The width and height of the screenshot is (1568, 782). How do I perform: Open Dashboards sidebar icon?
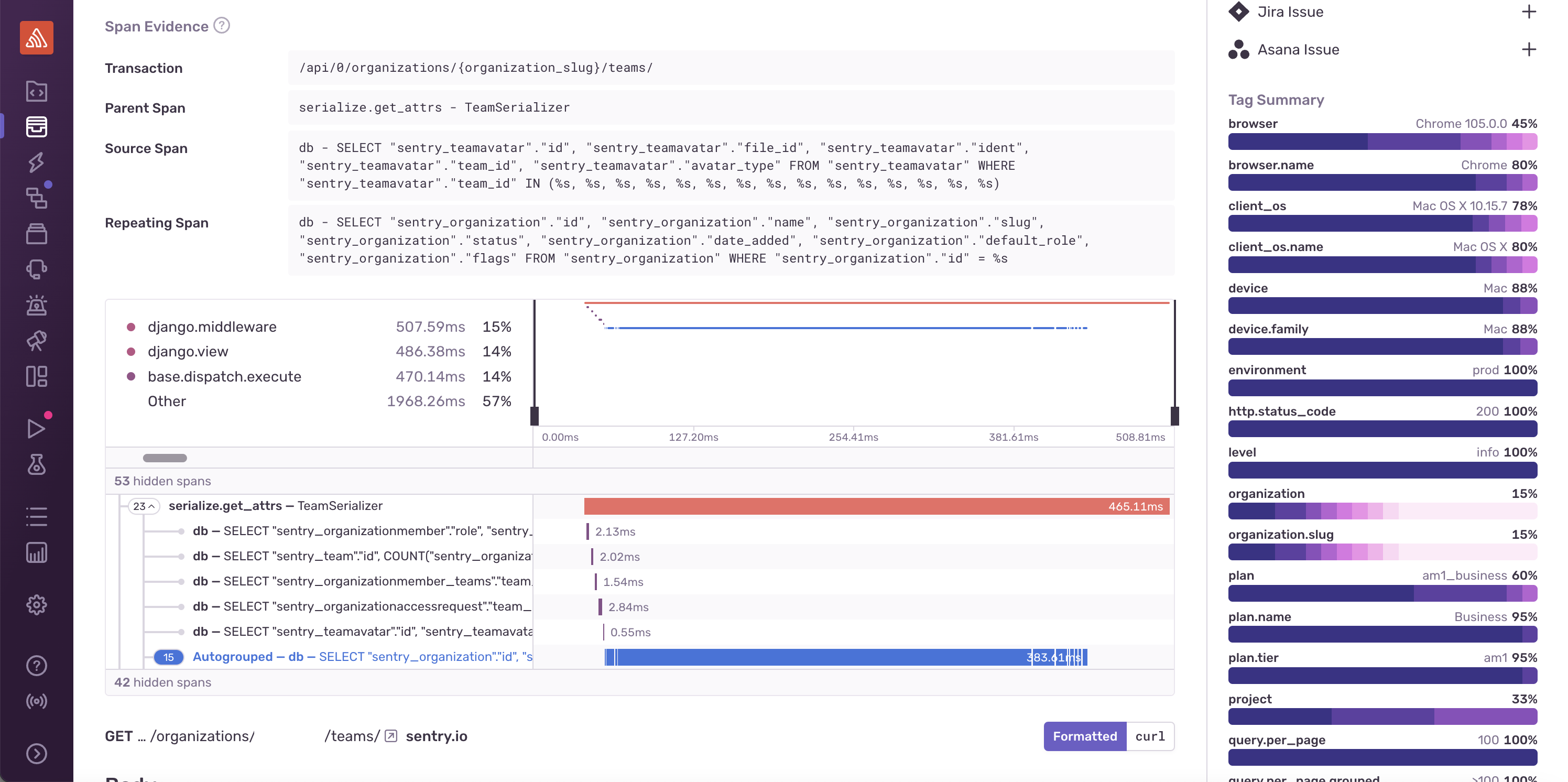[x=37, y=377]
